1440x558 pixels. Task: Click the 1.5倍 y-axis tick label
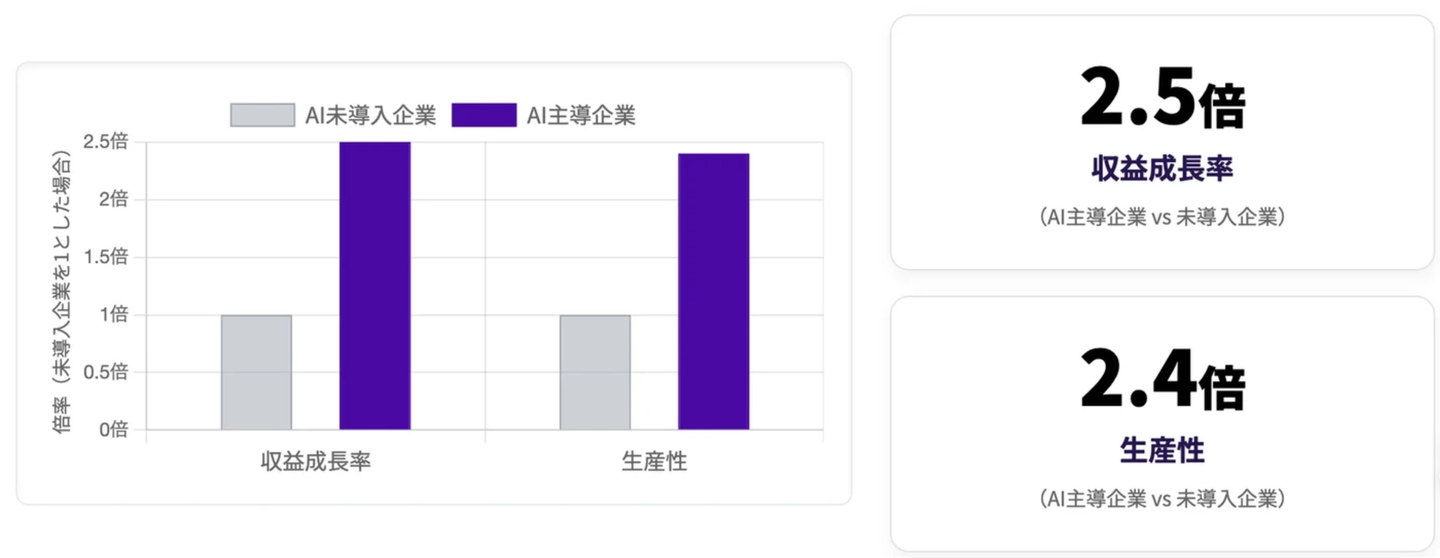click(x=105, y=257)
